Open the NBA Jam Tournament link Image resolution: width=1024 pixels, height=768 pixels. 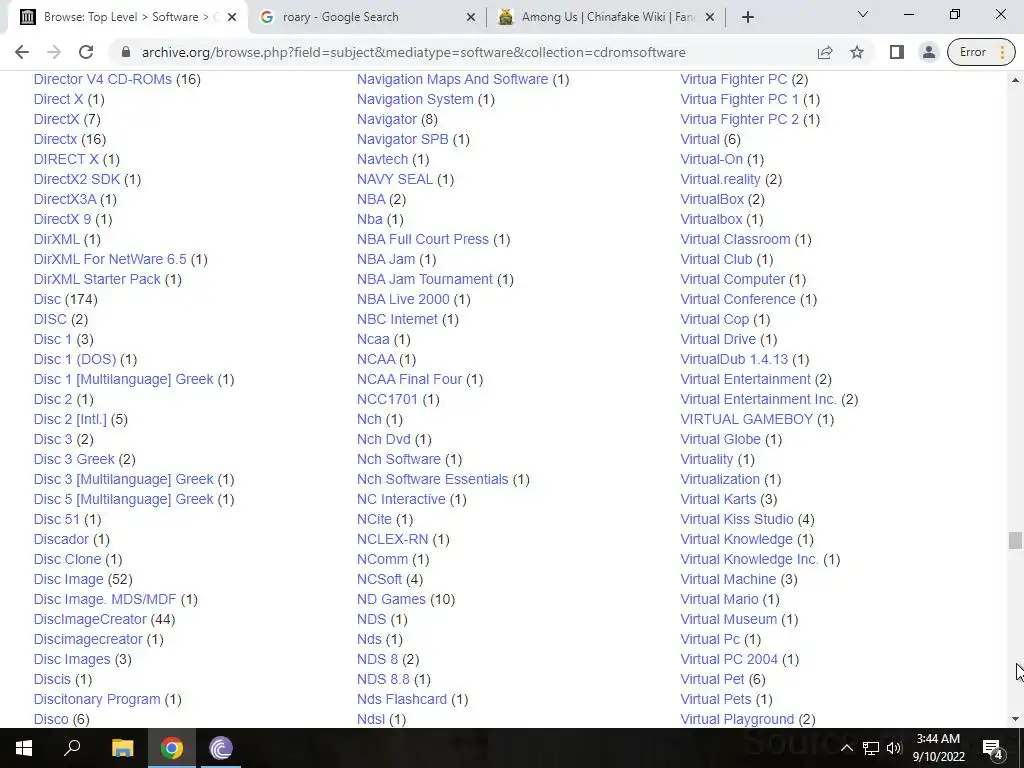[424, 279]
